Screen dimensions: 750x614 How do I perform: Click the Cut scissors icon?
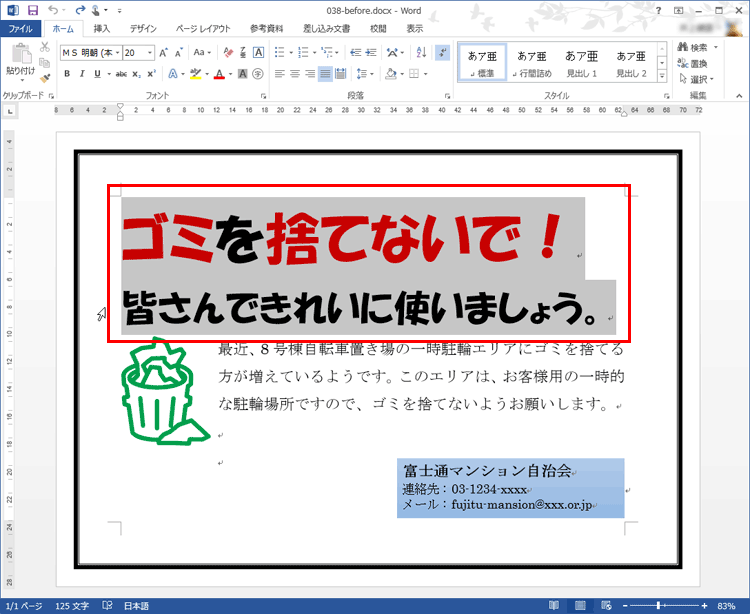(45, 47)
